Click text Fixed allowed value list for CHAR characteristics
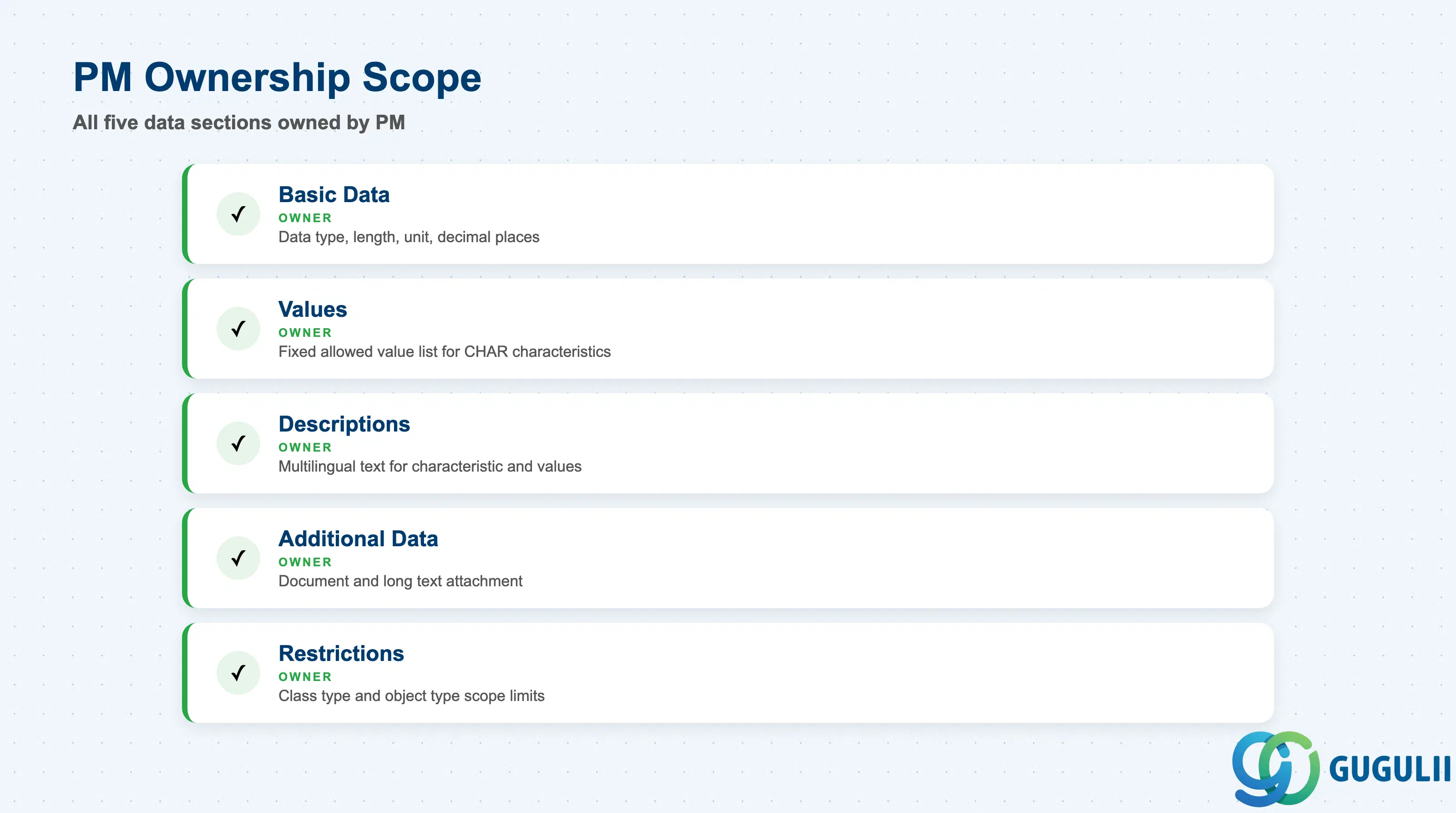 [x=444, y=352]
